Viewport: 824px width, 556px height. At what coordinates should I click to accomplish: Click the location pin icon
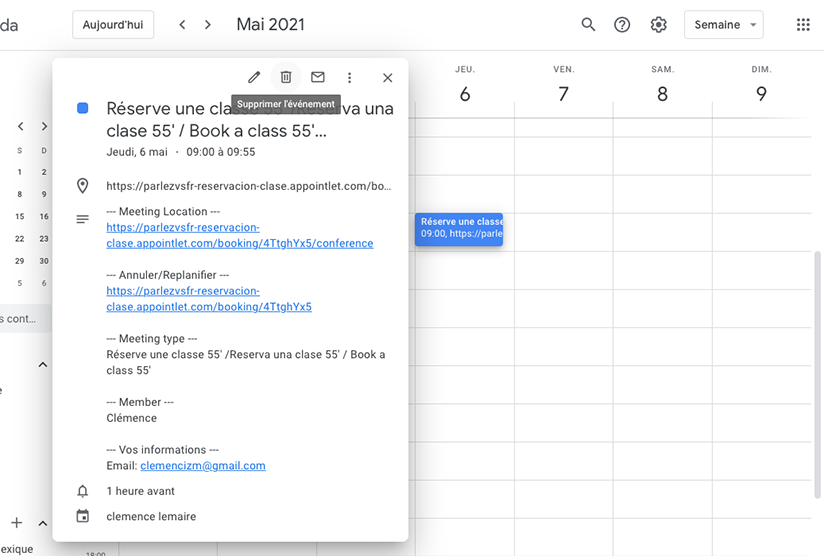pyautogui.click(x=83, y=186)
